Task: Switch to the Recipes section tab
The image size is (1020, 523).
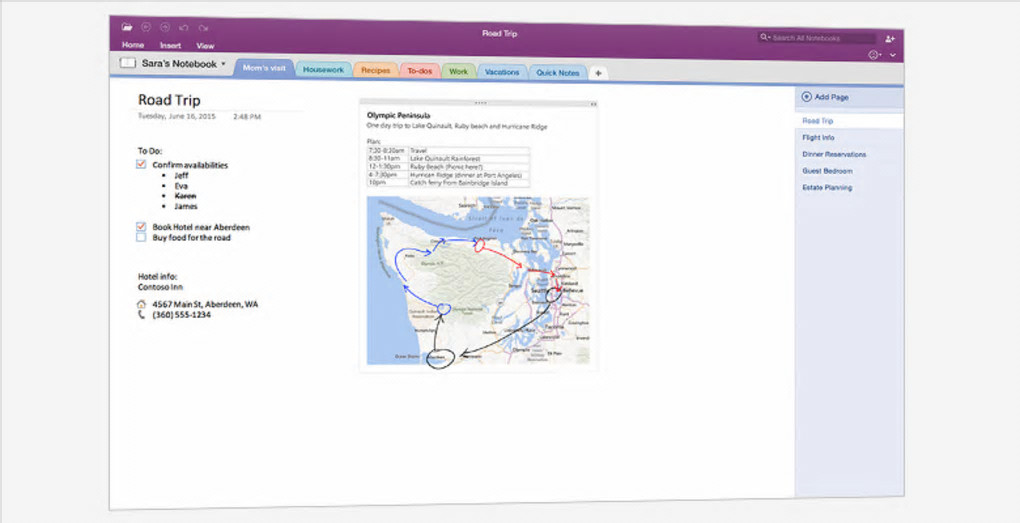Action: 375,70
